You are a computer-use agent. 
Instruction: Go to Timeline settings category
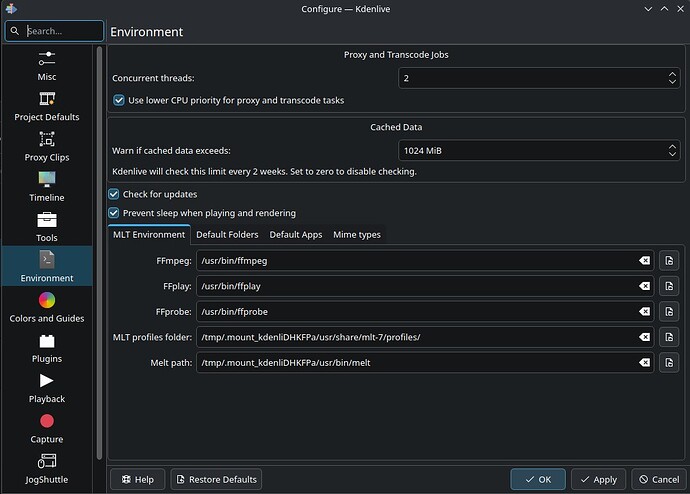47,186
